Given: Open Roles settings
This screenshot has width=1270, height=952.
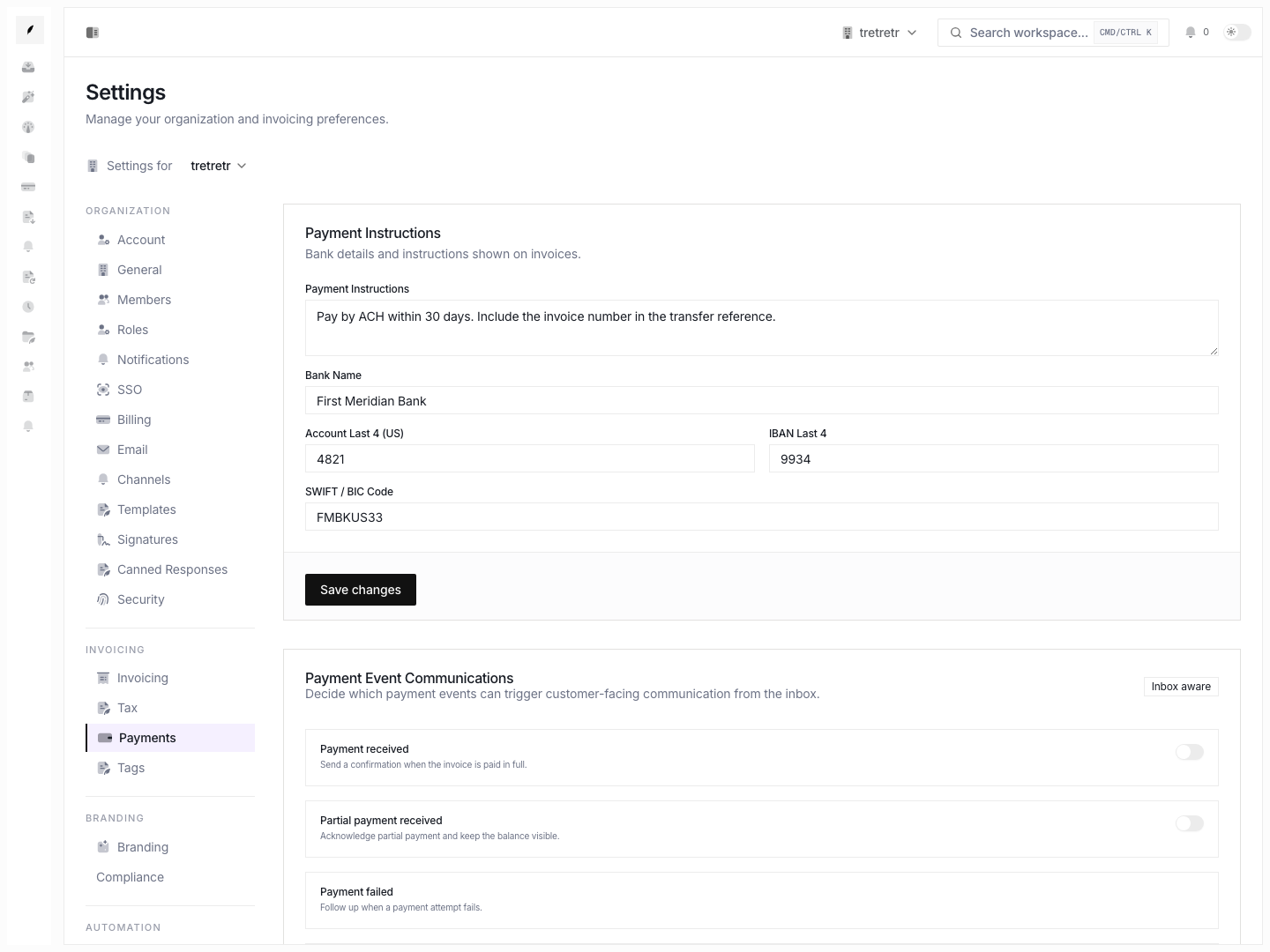Looking at the screenshot, I should pyautogui.click(x=170, y=330).
